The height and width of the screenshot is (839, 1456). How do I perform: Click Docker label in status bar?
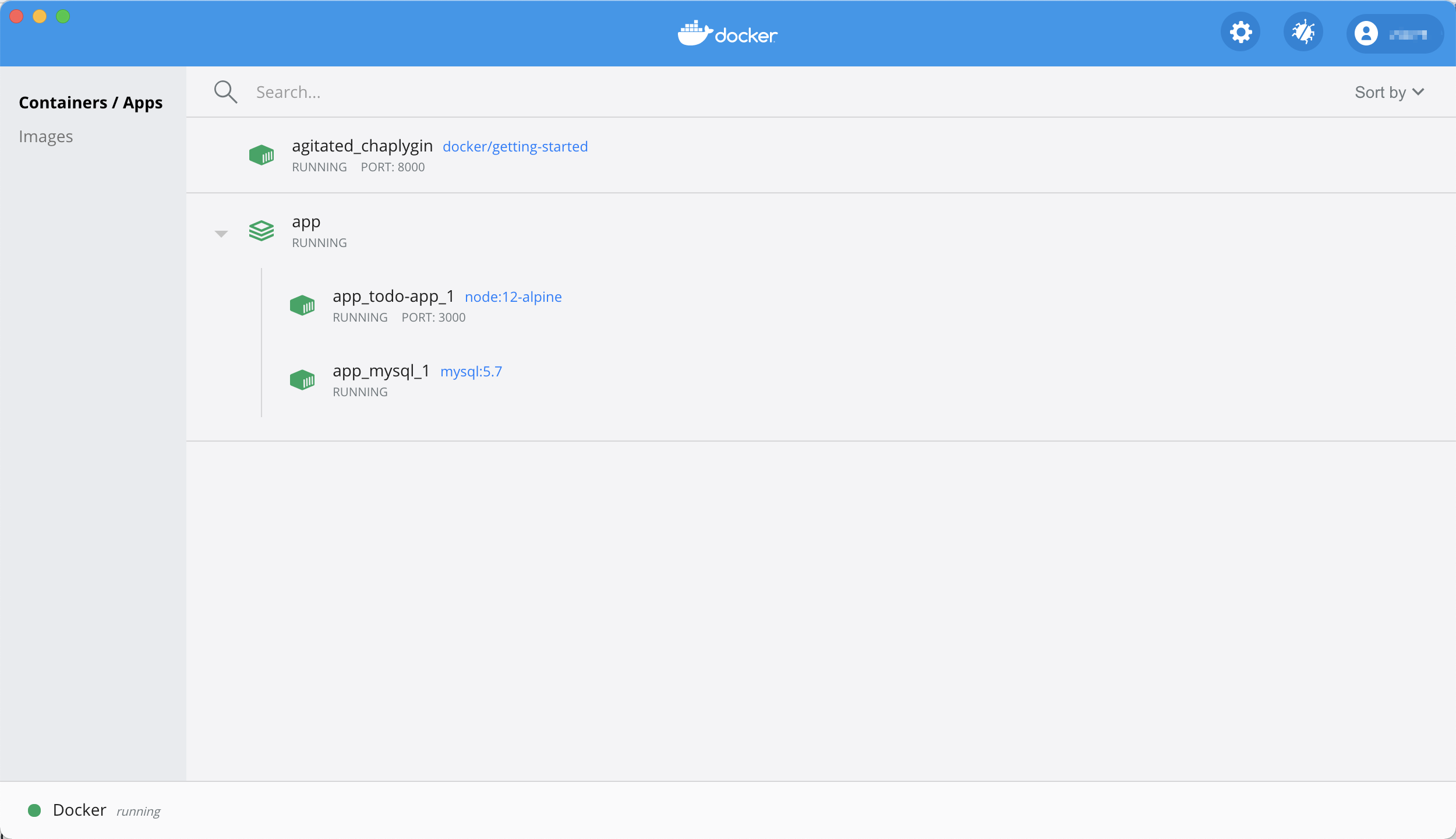[80, 810]
